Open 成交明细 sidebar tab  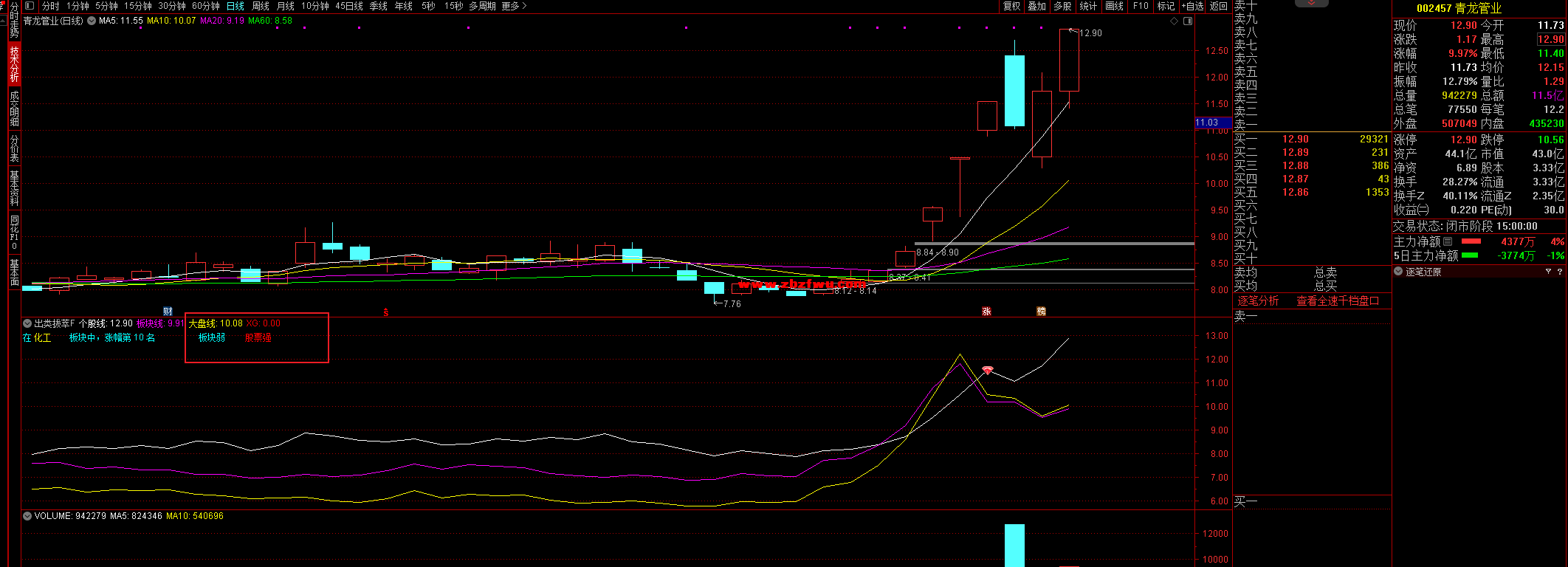point(14,109)
